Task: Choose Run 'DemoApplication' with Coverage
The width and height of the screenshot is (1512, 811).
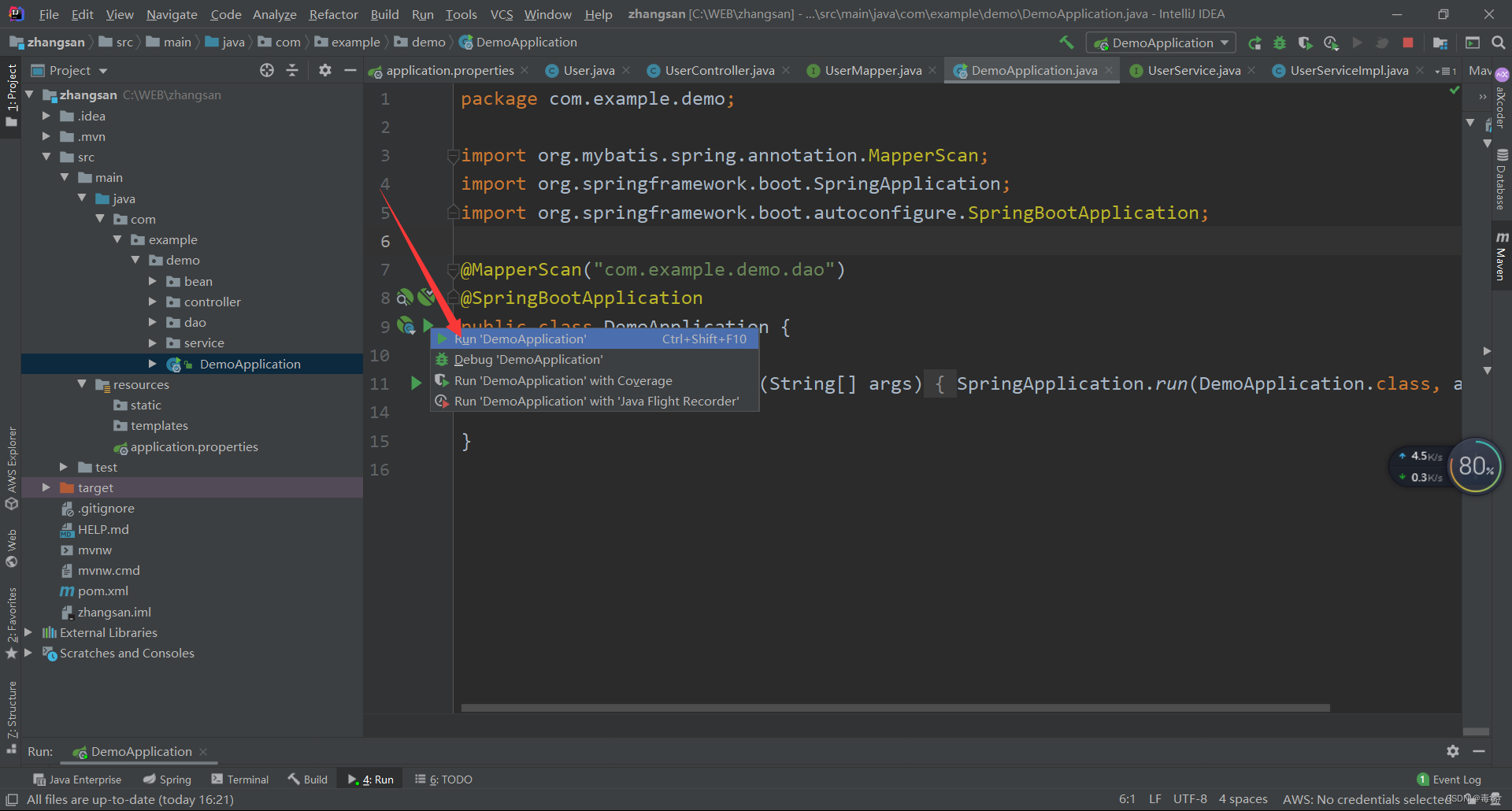Action: (x=595, y=380)
